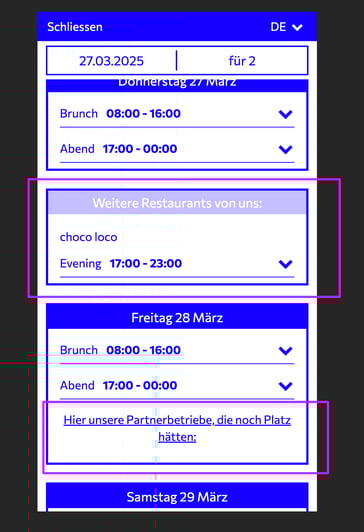Click the Samstag 29 März header
This screenshot has height=532, width=364.
point(177,497)
